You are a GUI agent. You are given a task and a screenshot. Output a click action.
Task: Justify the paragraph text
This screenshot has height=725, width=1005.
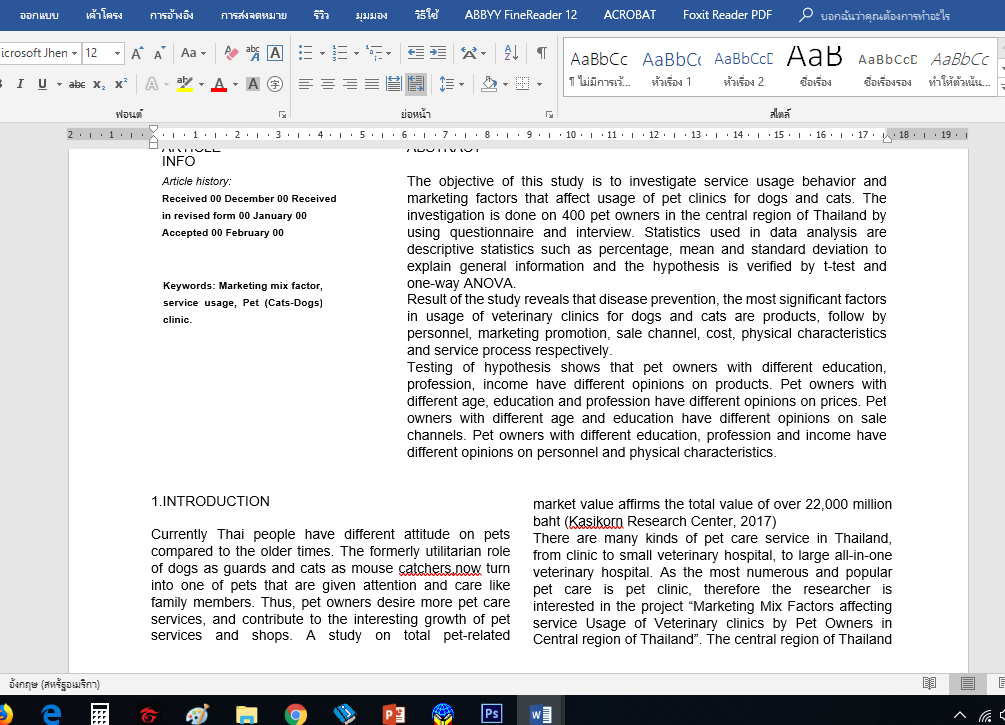[371, 84]
